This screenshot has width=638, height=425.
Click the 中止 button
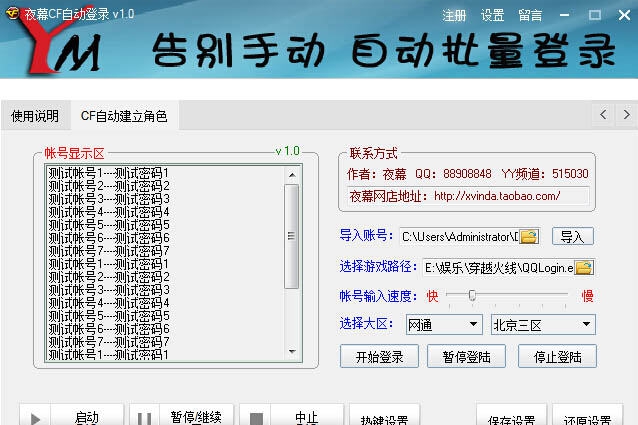tap(306, 416)
